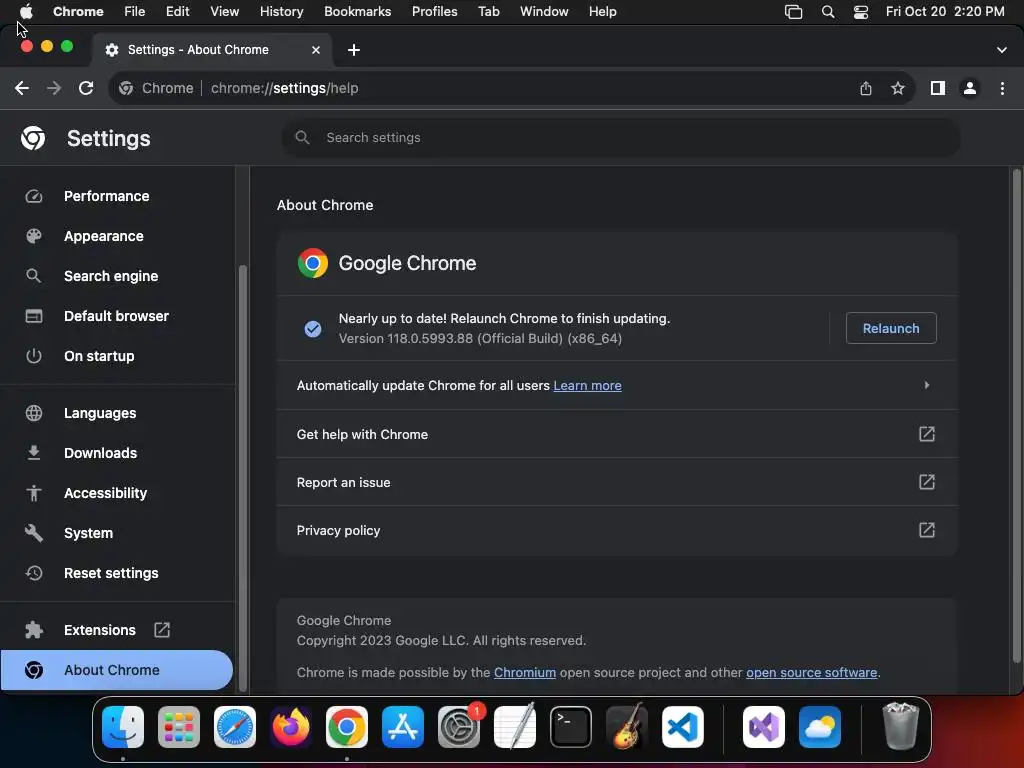This screenshot has width=1024, height=768.
Task: Open the Profiles menu
Action: point(434,12)
